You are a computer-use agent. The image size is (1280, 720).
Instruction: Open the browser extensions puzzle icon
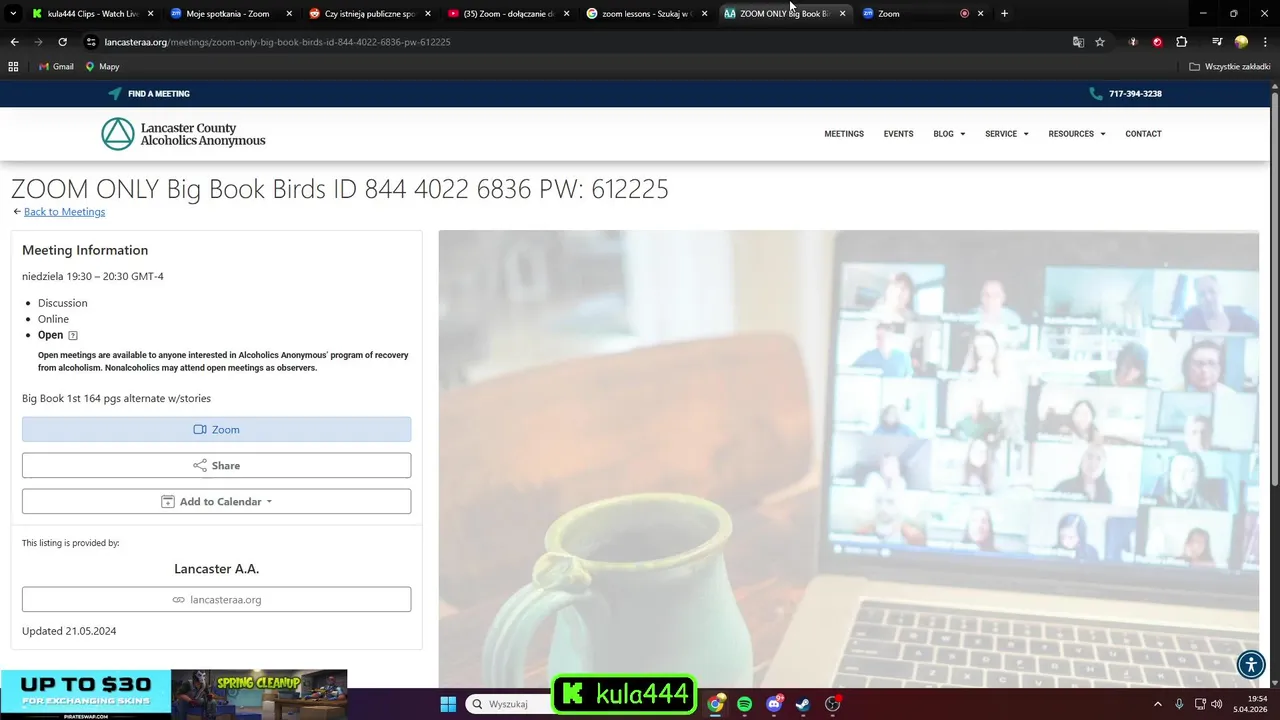[x=1181, y=42]
